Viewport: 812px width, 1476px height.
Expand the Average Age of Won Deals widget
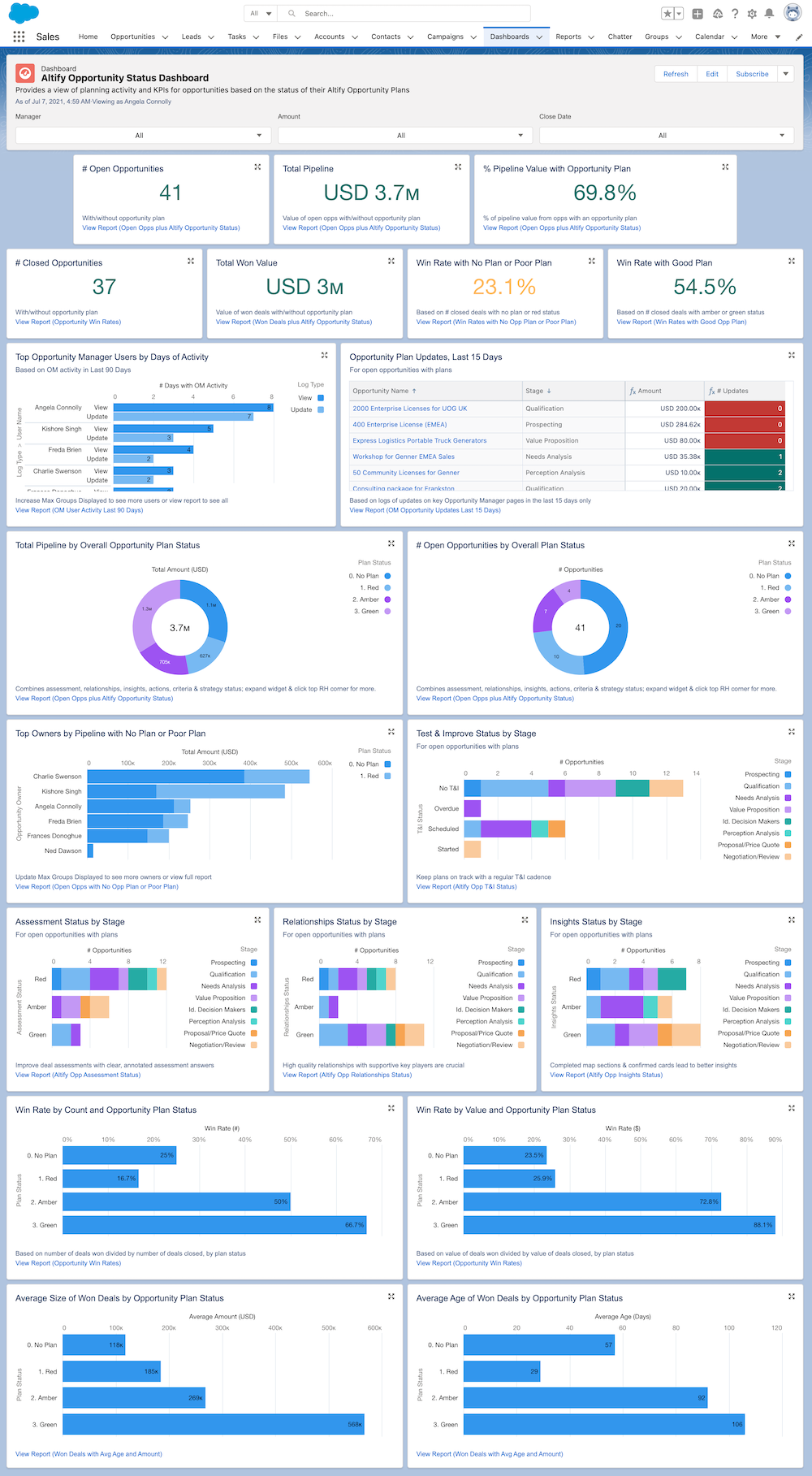[x=792, y=1296]
